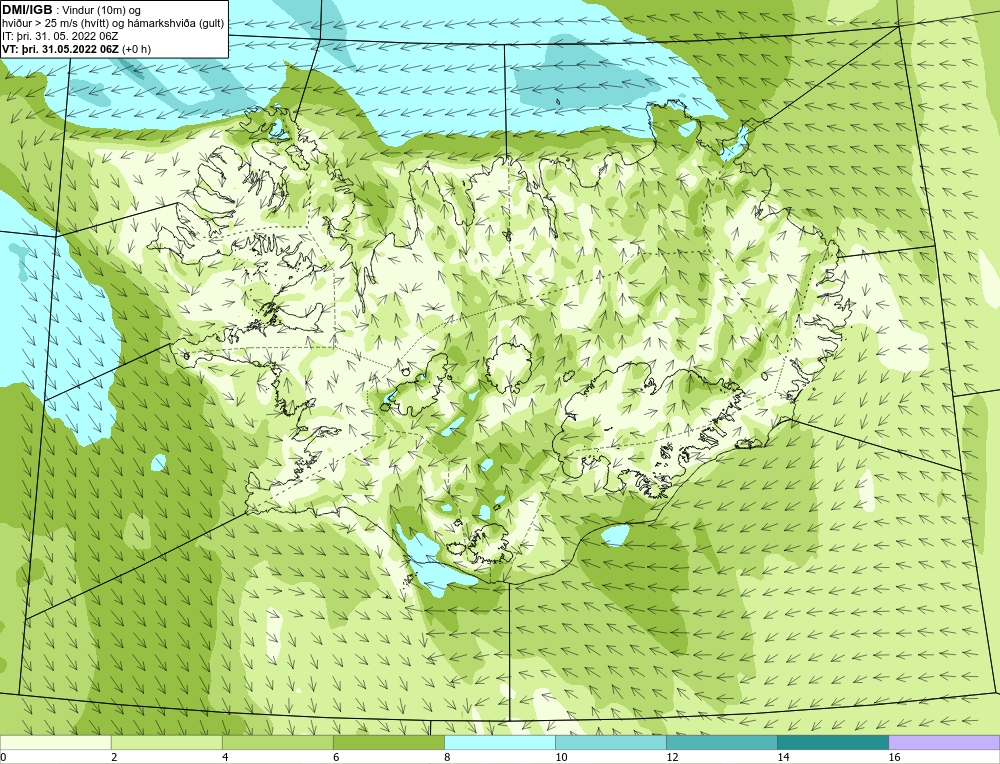Click the dark teal 14–16 m/s legend swatch

[x=833, y=742]
